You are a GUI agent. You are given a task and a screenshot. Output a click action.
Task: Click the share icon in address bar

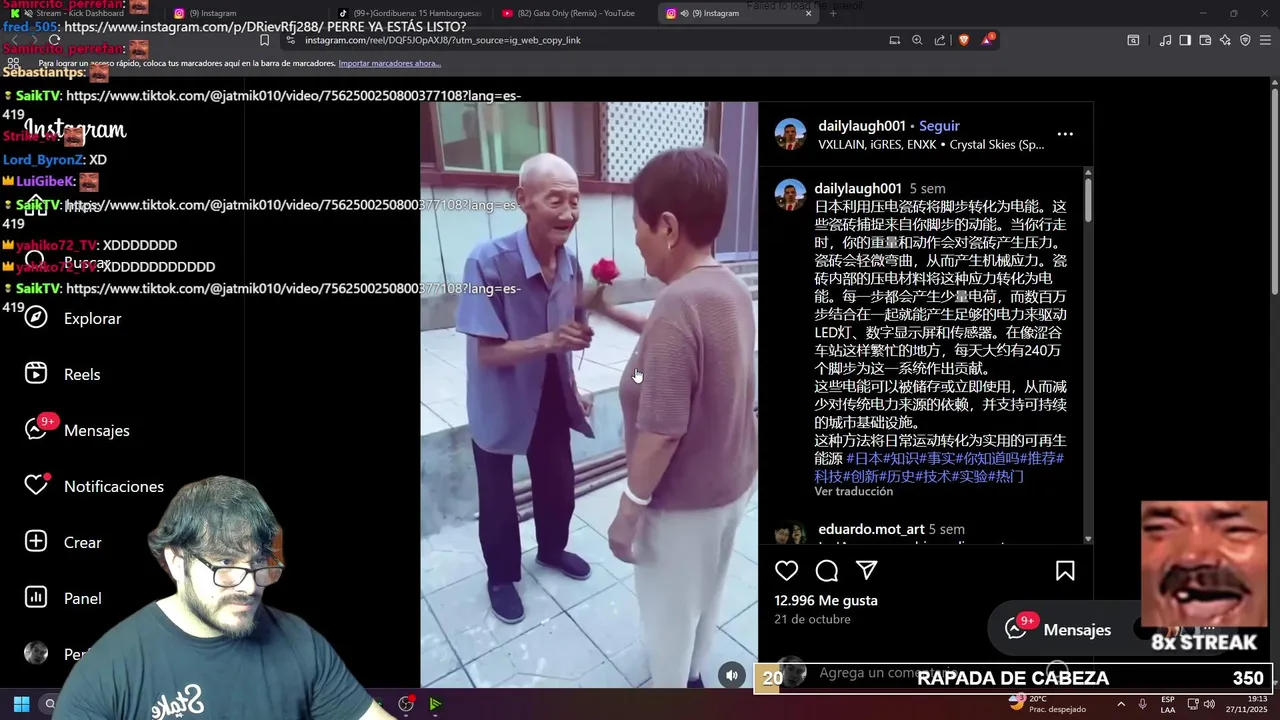click(940, 40)
